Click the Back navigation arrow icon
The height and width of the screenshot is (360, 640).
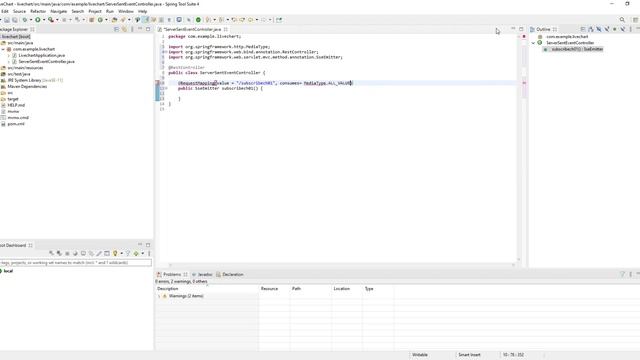click(251, 20)
